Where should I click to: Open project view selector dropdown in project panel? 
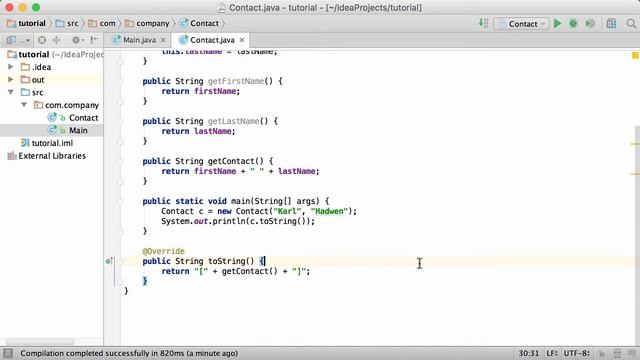pos(18,40)
